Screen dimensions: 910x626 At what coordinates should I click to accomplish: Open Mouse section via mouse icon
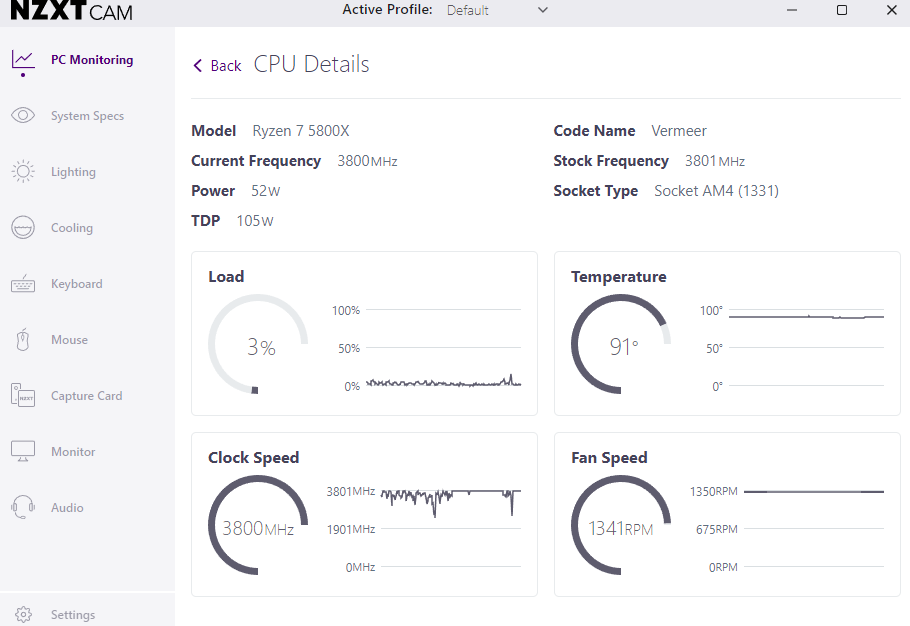tap(23, 340)
